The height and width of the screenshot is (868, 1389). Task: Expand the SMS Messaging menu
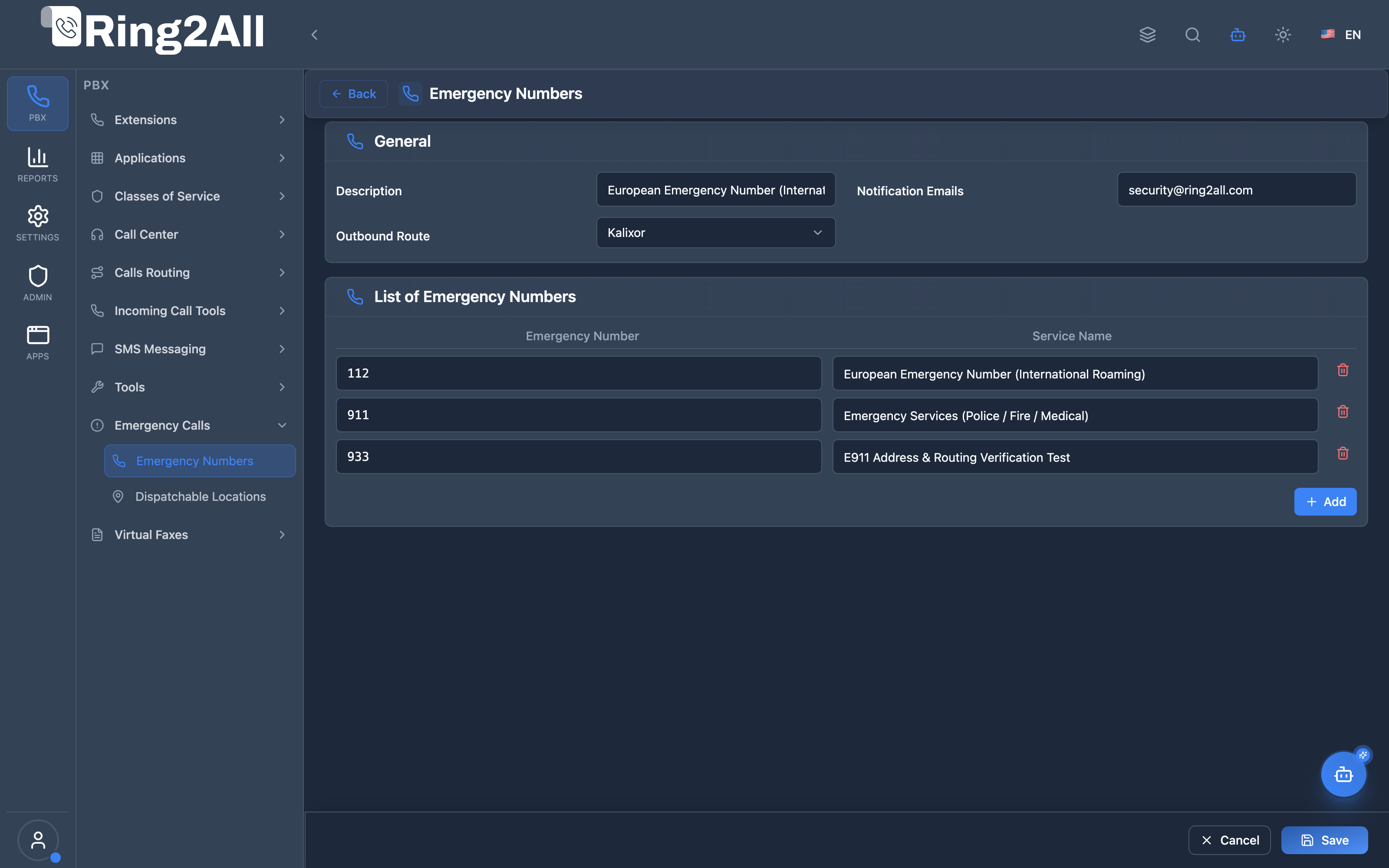tap(188, 349)
